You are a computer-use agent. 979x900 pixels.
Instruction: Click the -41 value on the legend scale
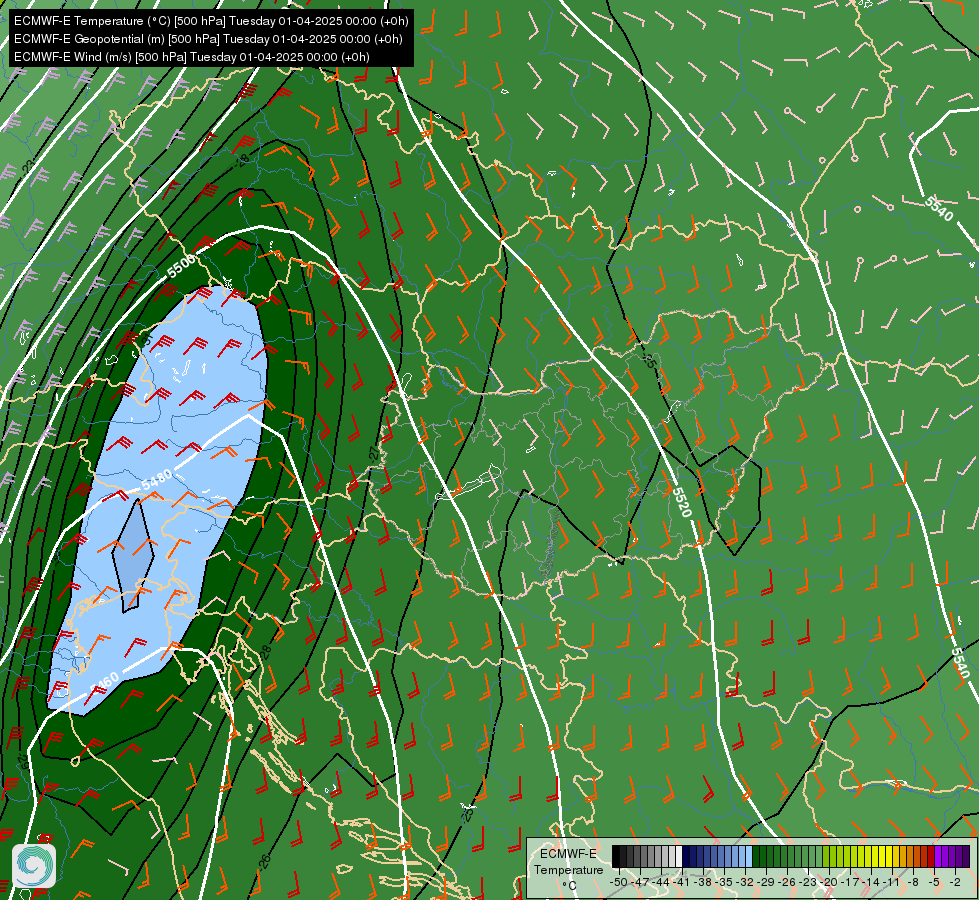point(682,882)
